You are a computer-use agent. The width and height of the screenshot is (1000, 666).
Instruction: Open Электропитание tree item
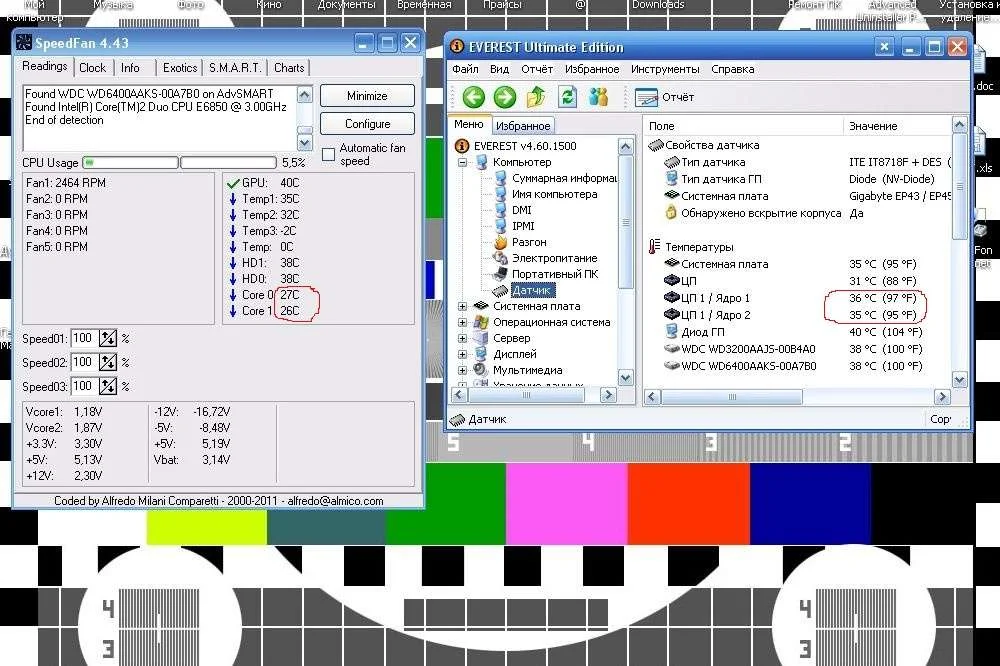[x=546, y=258]
